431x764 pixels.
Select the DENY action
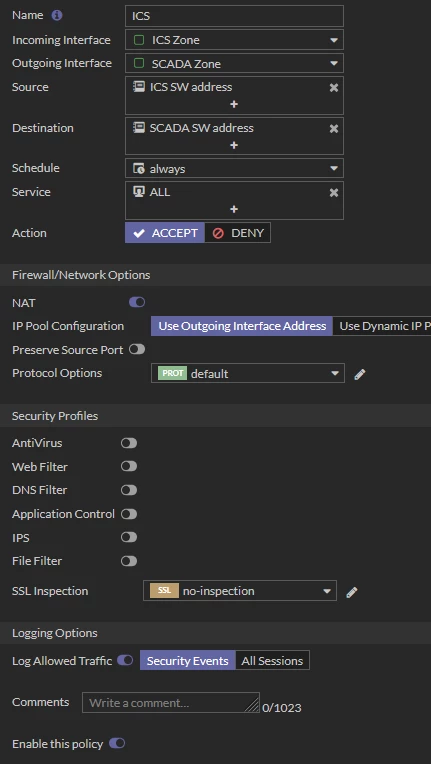(x=238, y=233)
